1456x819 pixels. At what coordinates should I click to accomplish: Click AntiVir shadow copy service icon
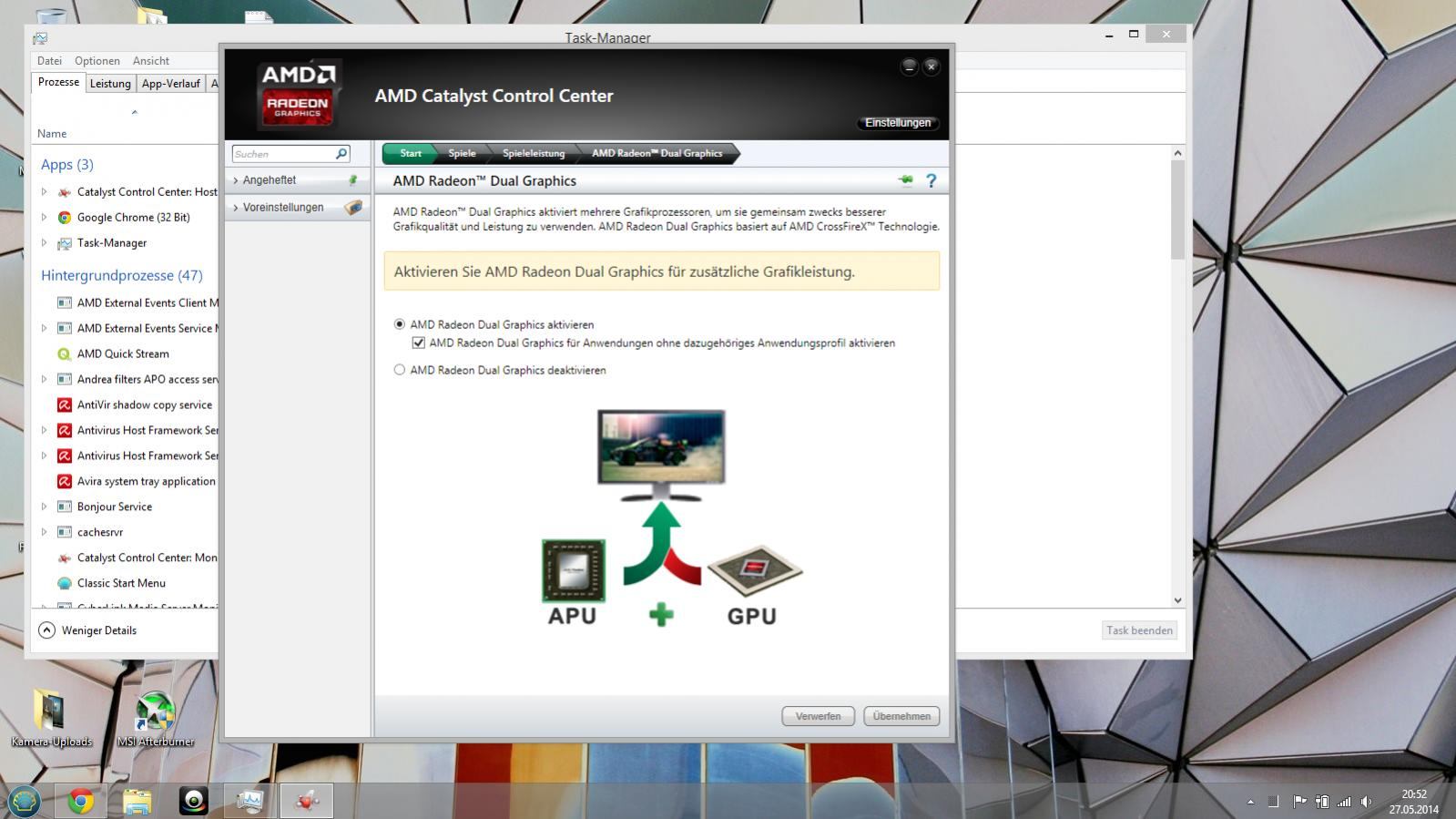tap(65, 405)
